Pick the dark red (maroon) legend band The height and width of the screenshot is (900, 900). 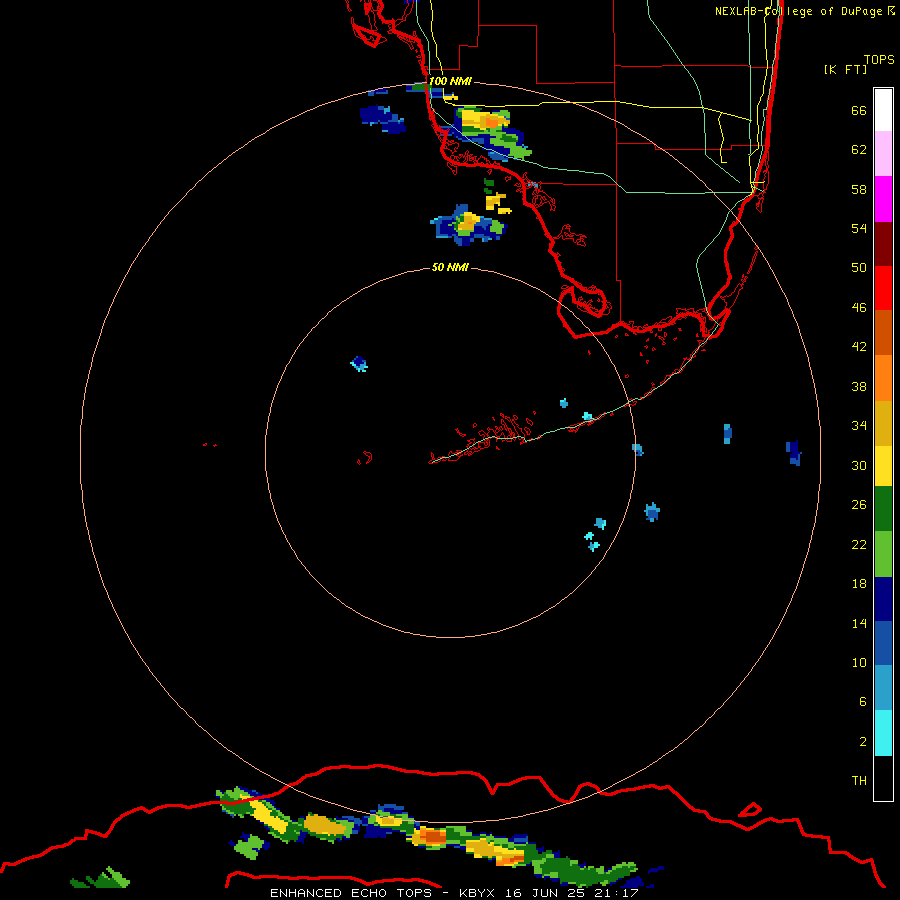[883, 244]
